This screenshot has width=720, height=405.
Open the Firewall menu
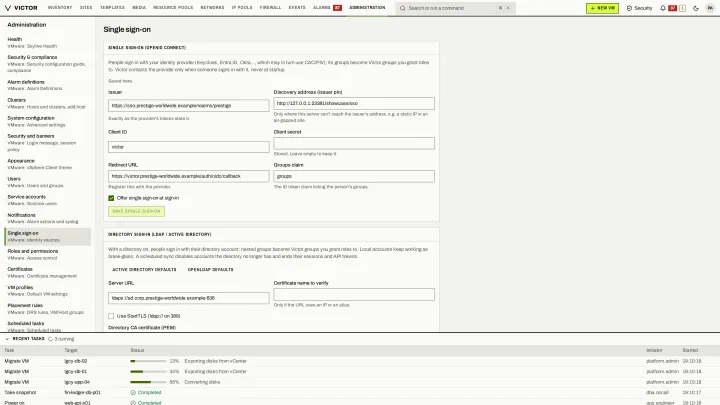tap(270, 8)
